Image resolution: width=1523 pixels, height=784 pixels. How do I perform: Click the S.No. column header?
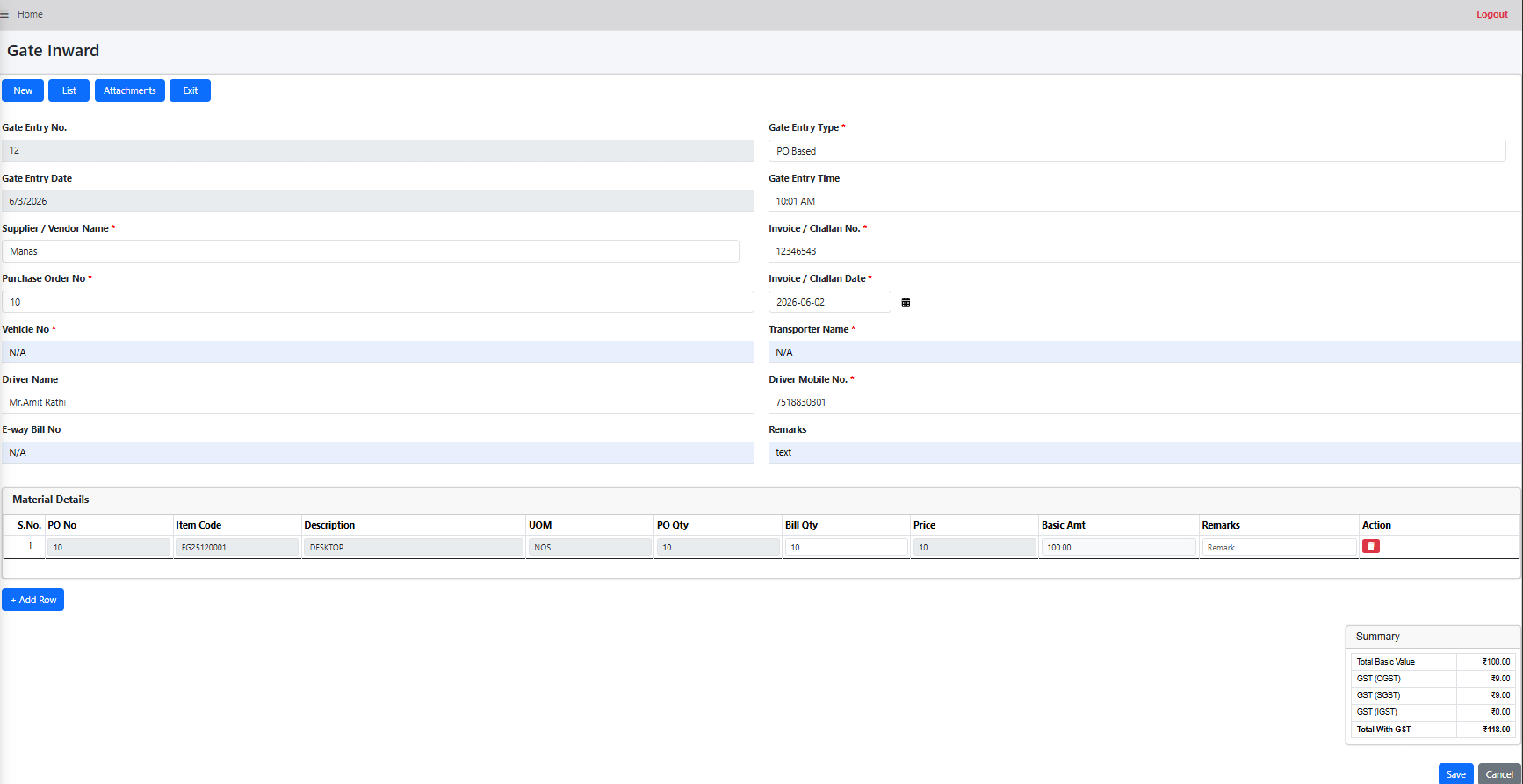coord(29,525)
